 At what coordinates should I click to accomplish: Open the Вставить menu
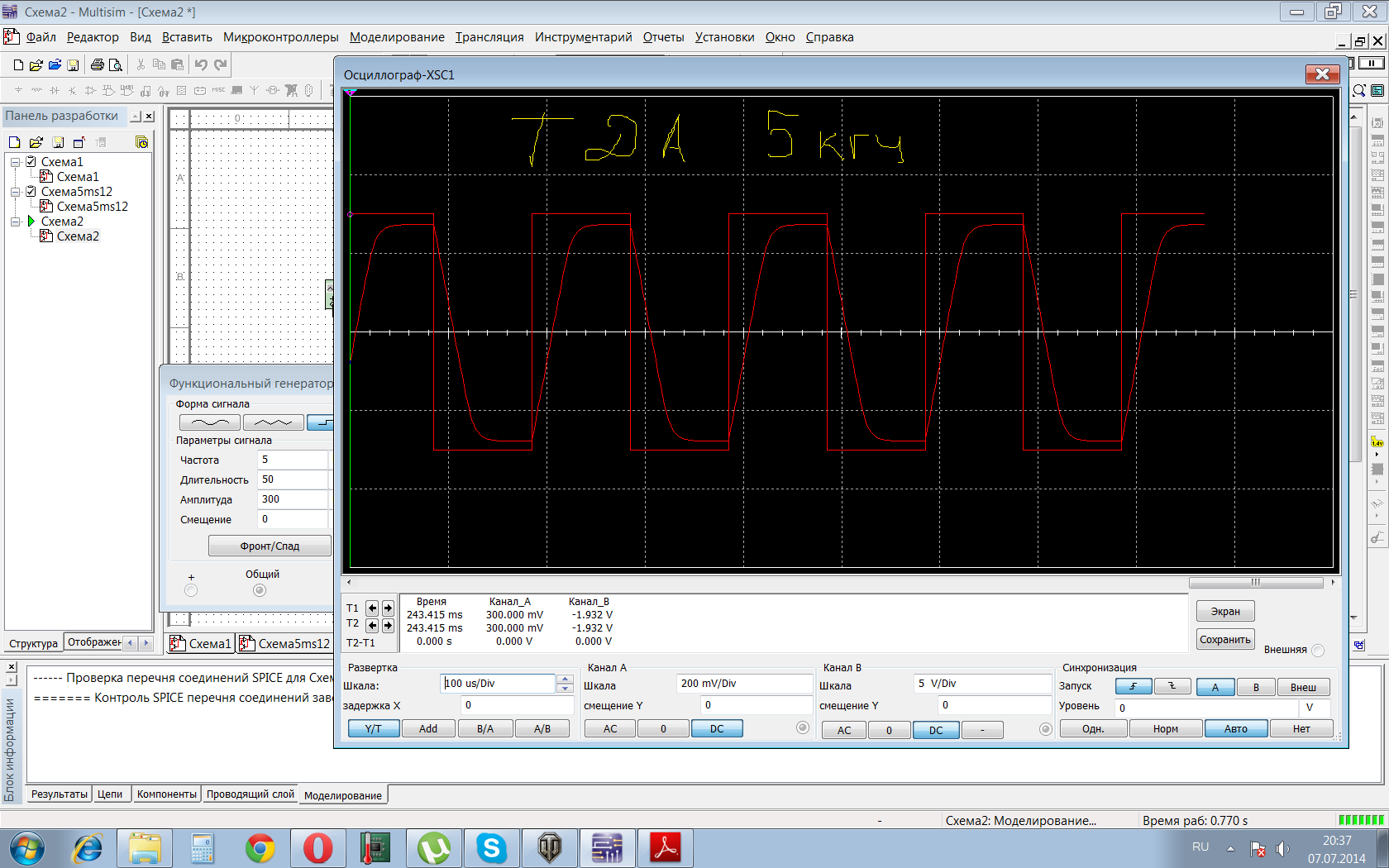(187, 37)
